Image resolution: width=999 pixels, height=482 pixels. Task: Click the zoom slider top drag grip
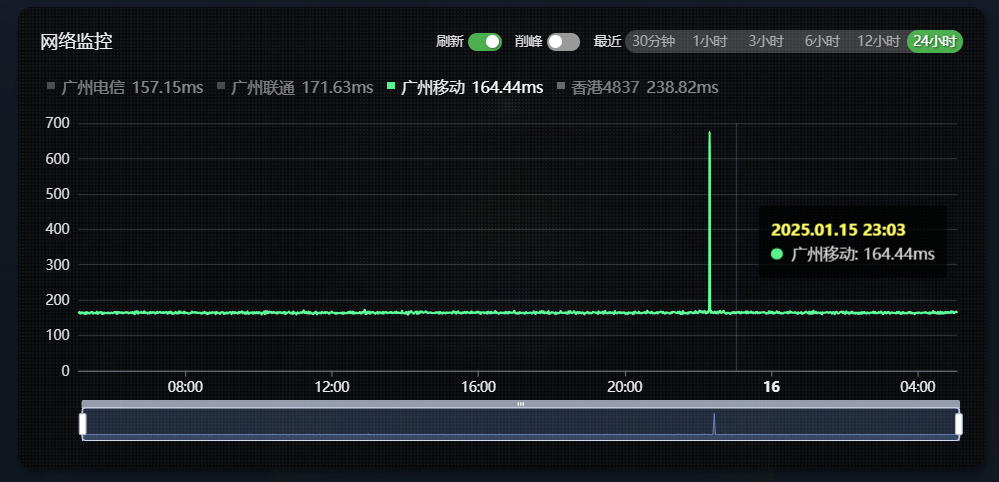[520, 404]
